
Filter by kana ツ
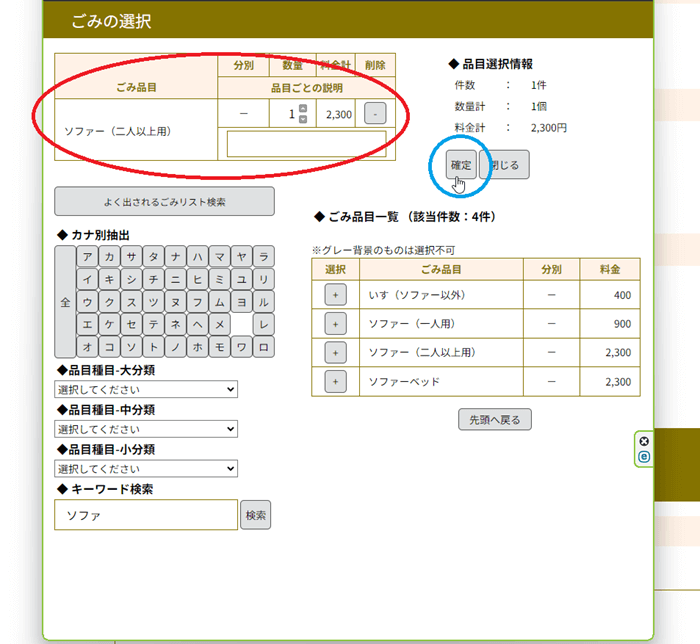coord(154,302)
